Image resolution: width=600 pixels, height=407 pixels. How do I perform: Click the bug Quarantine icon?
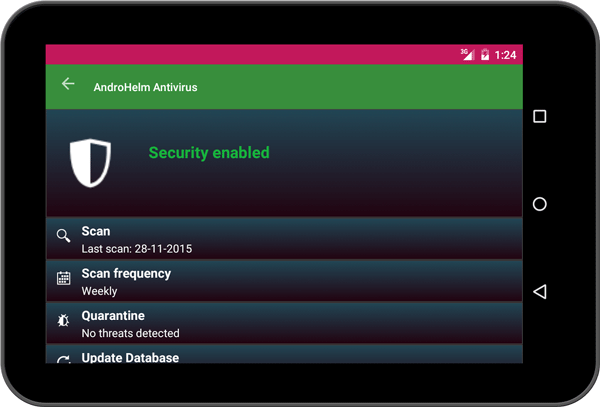tap(63, 321)
